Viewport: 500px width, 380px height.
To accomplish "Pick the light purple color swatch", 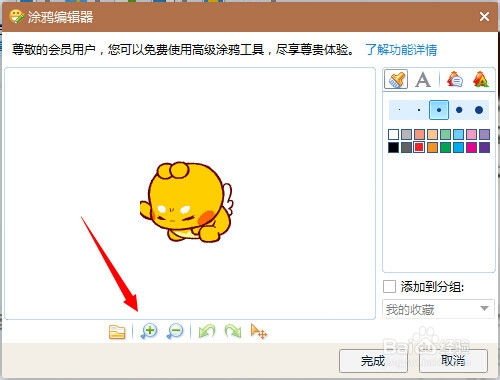I will [484, 135].
